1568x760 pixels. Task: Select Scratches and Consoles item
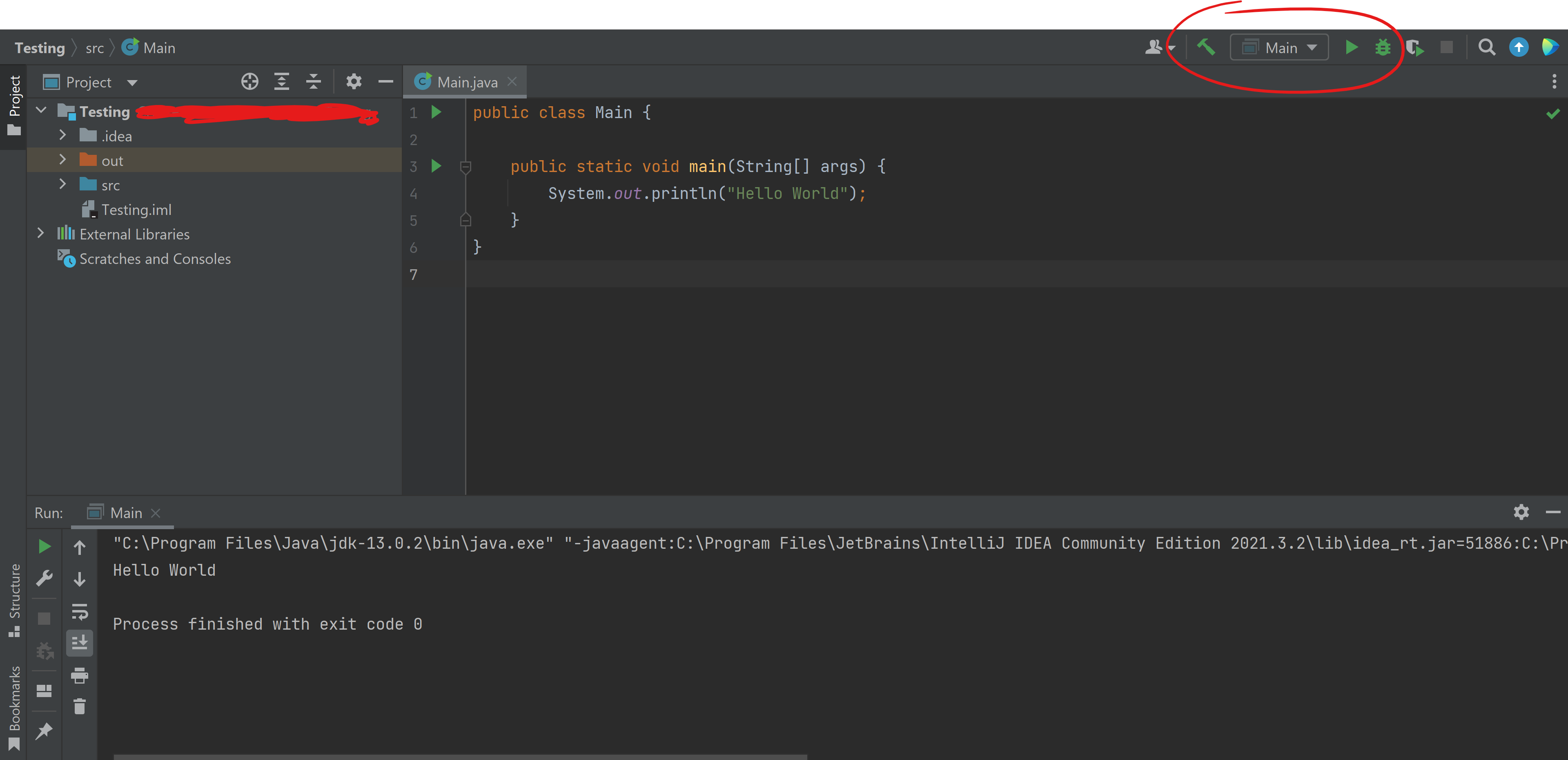click(x=144, y=259)
